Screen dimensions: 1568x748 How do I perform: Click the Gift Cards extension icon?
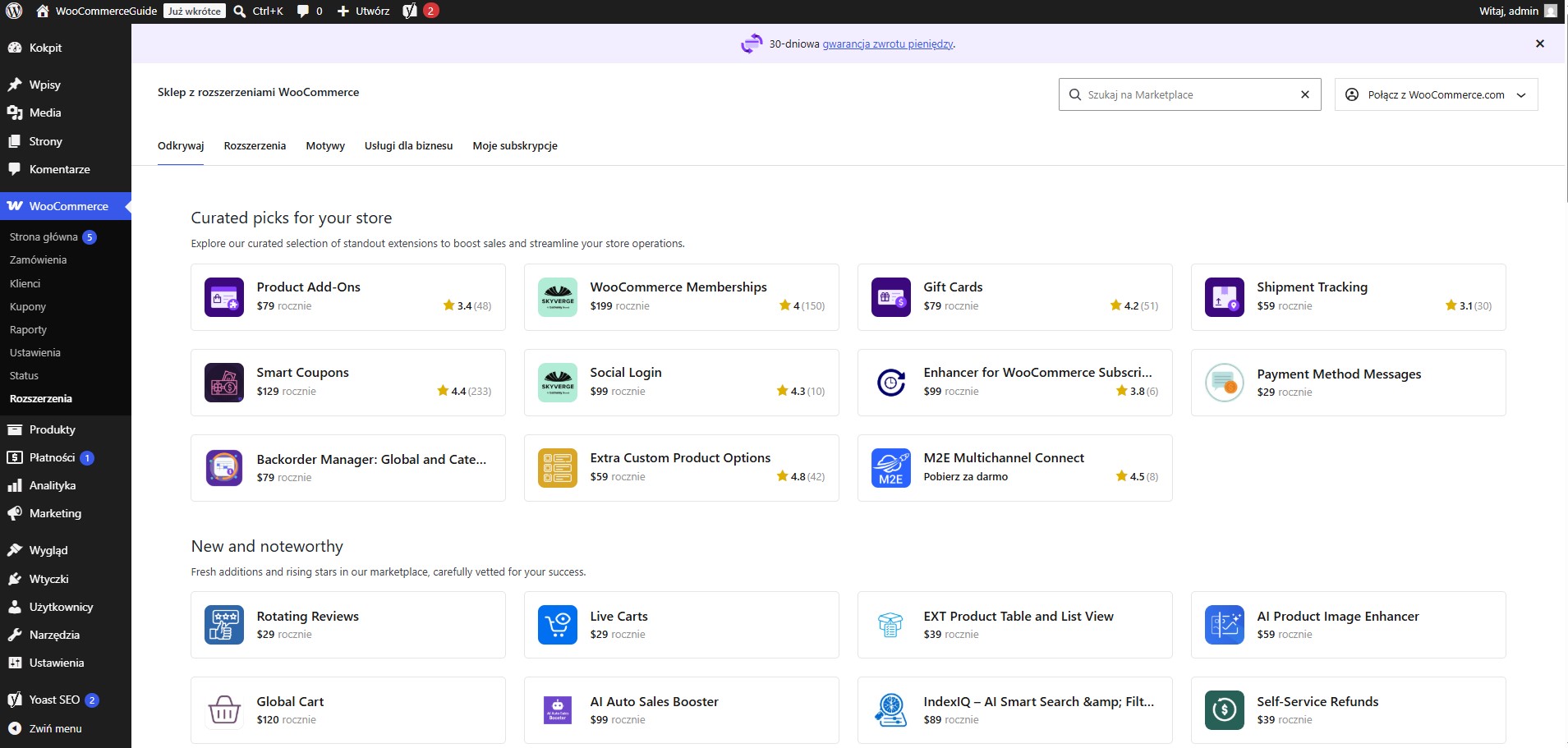coord(891,297)
